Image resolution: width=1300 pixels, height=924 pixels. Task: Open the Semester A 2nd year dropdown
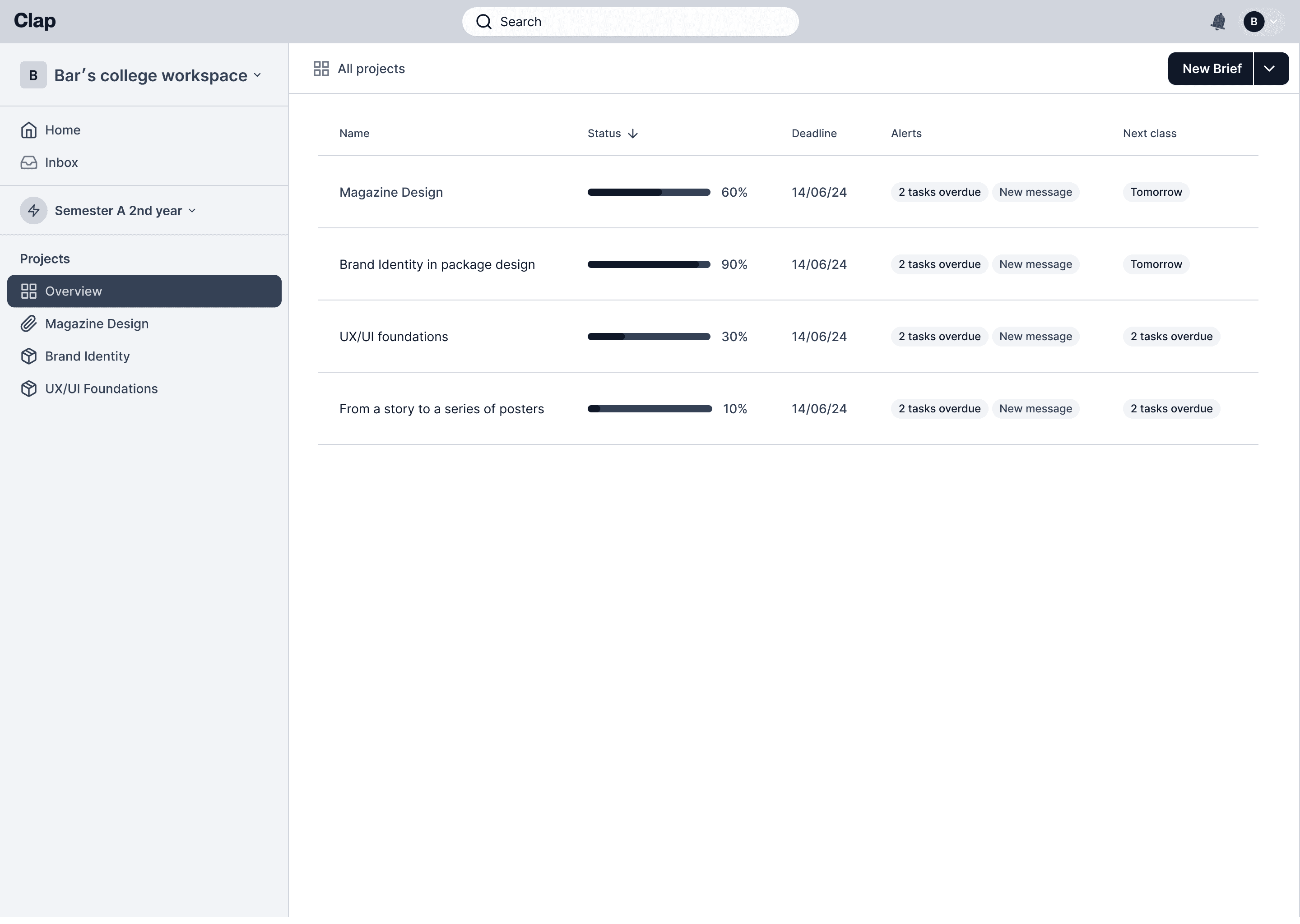coord(192,211)
